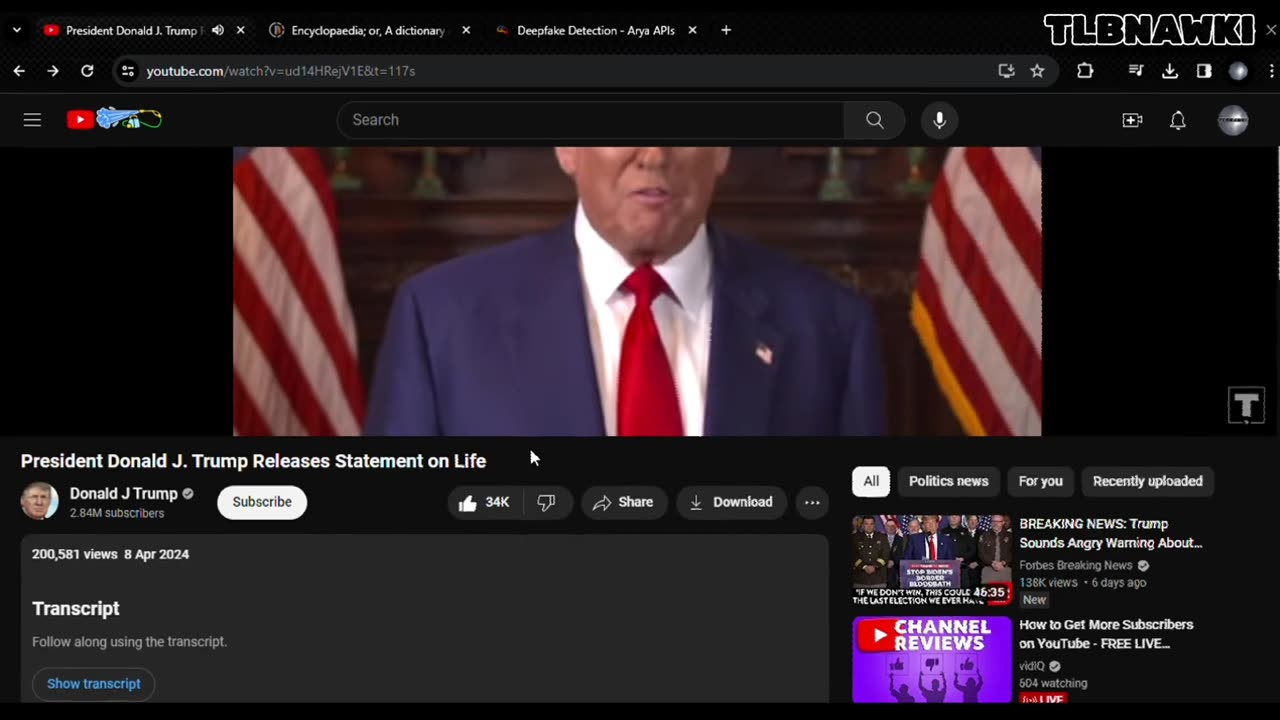
Task: Close the Encyclopaedia tab
Action: (466, 30)
